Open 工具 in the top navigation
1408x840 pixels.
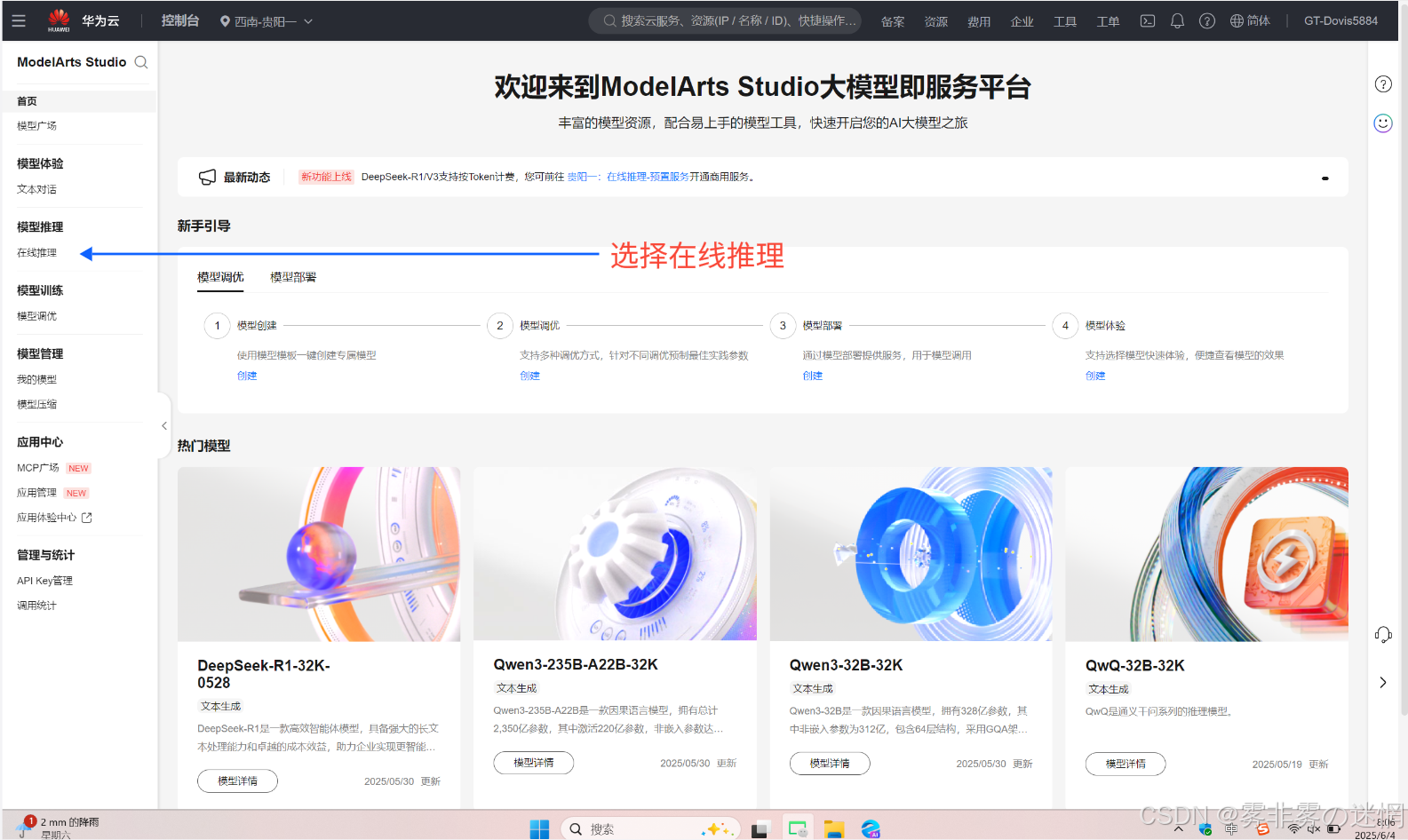[x=1065, y=21]
